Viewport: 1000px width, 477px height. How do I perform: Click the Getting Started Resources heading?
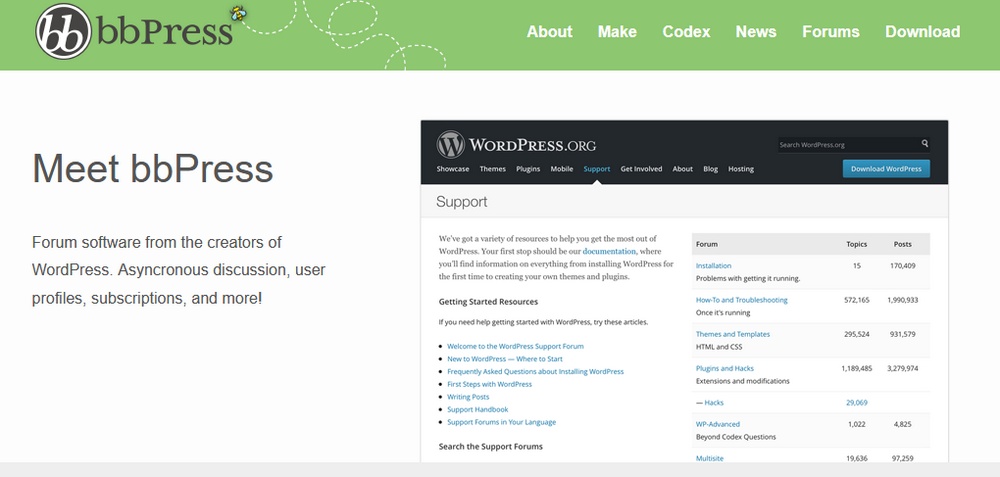488,302
